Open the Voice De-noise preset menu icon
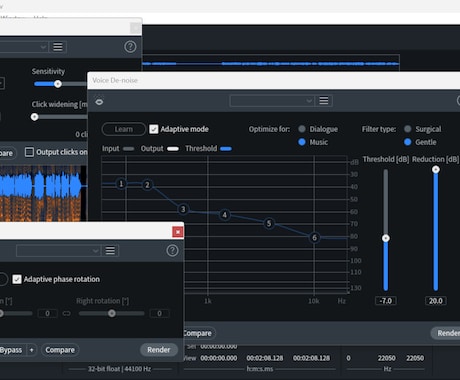This screenshot has width=460, height=380. [x=324, y=101]
